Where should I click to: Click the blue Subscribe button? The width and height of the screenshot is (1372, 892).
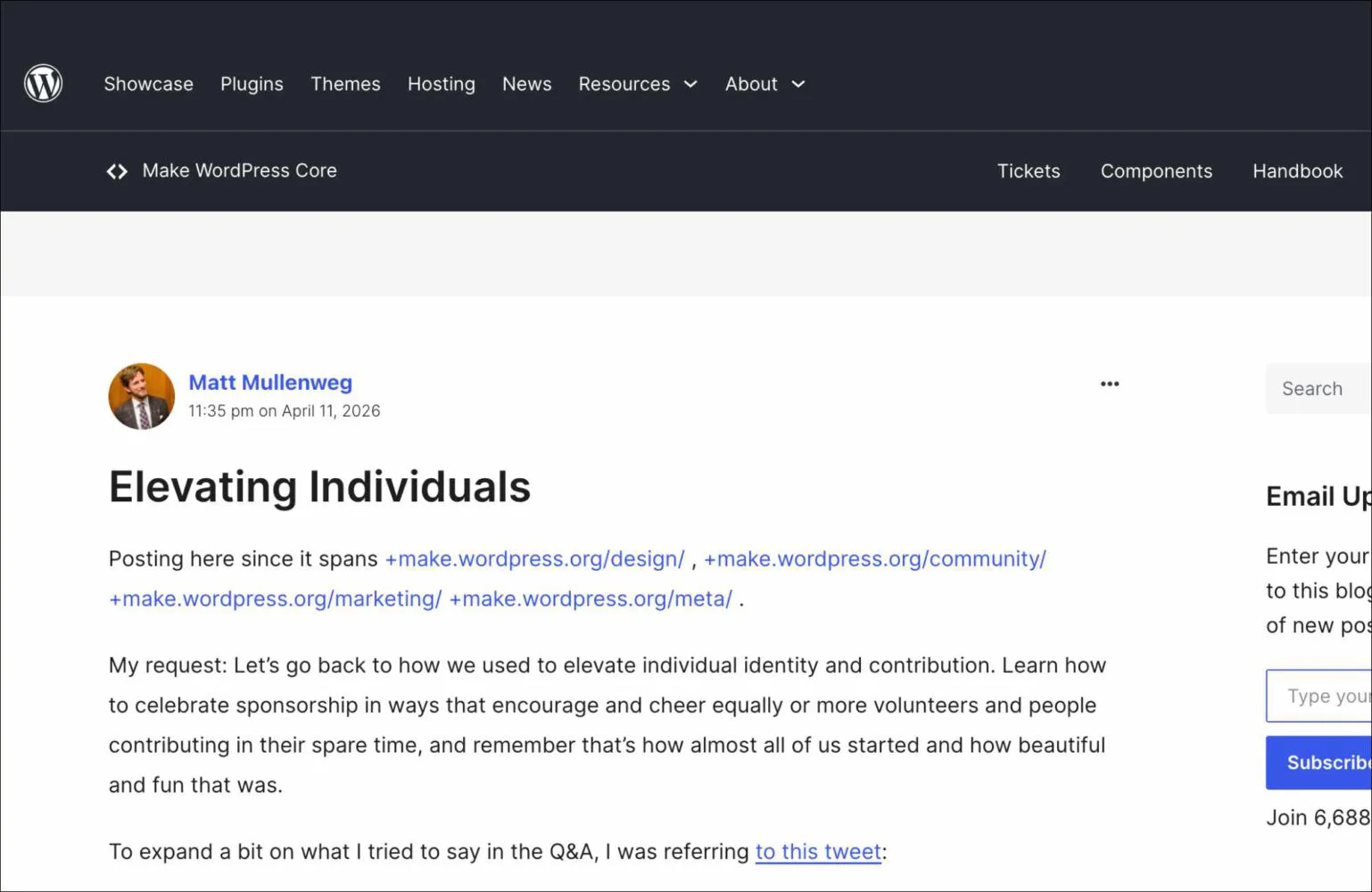[x=1318, y=763]
